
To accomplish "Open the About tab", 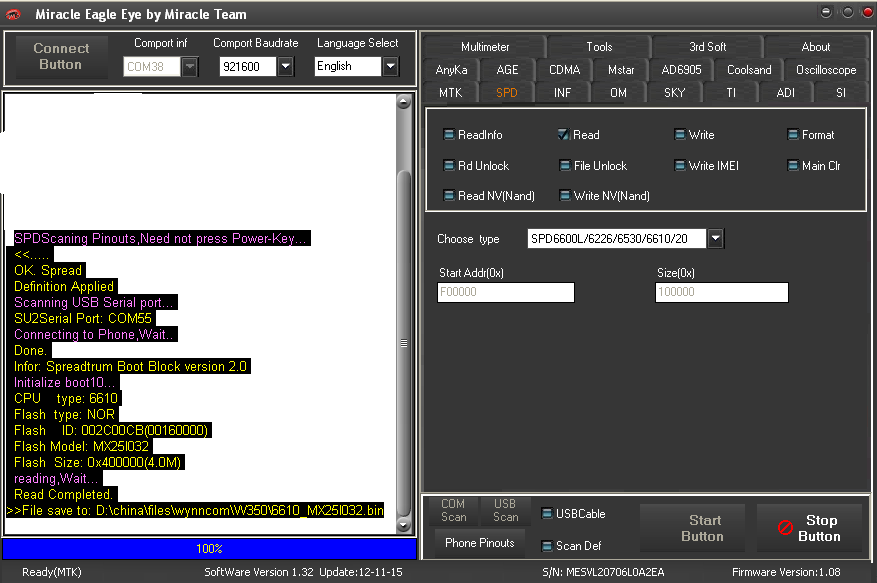I will click(x=815, y=47).
